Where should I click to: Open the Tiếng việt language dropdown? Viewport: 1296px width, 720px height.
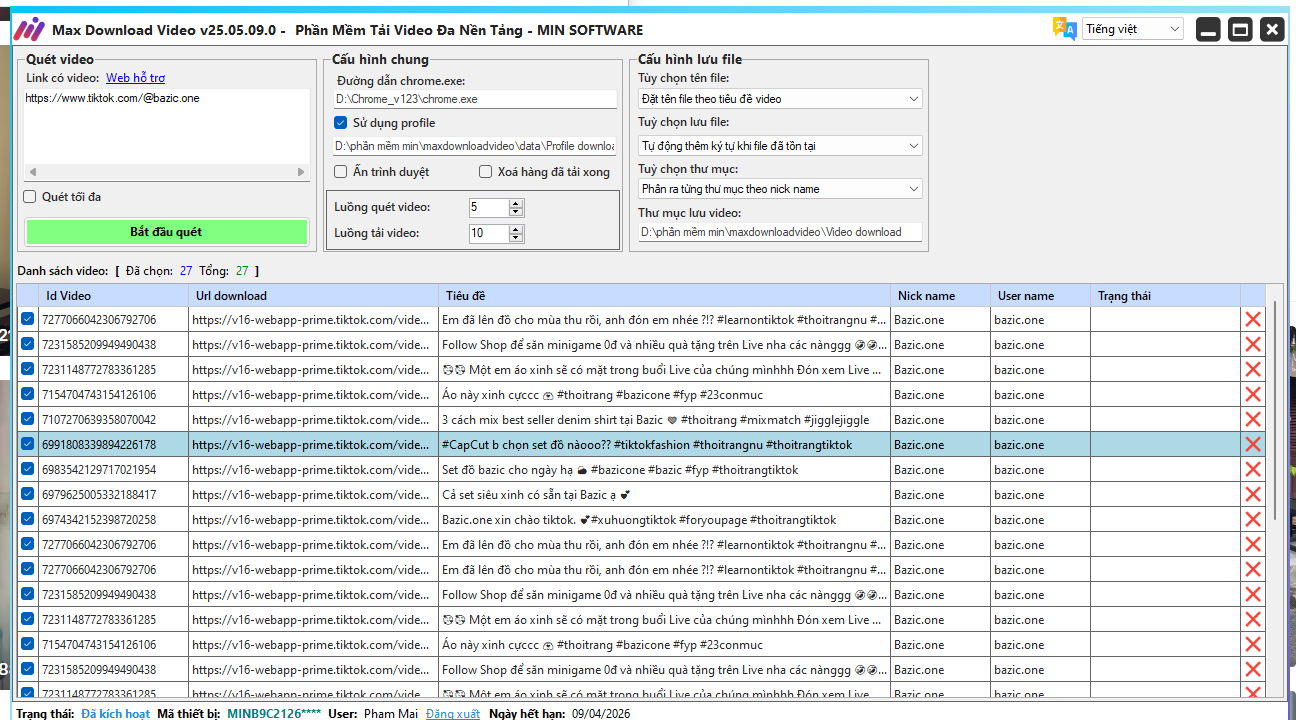[x=1133, y=29]
